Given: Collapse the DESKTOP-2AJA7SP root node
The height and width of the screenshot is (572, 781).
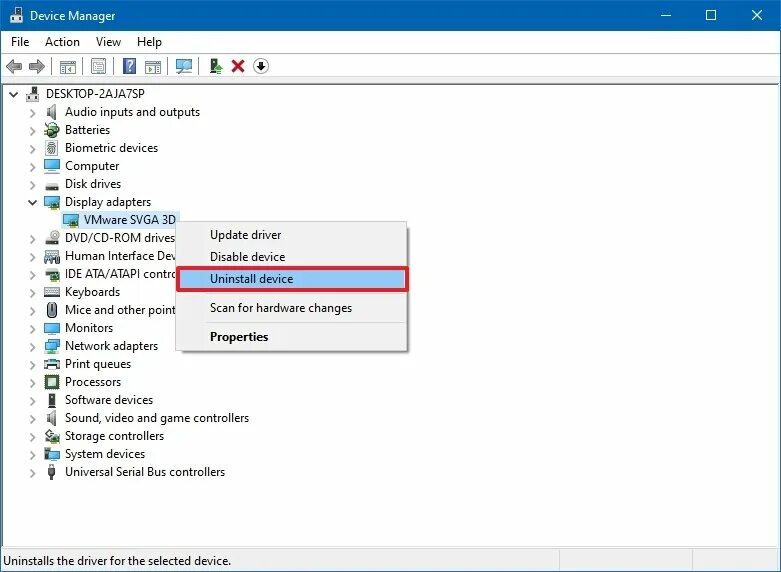Looking at the screenshot, I should click(x=14, y=94).
